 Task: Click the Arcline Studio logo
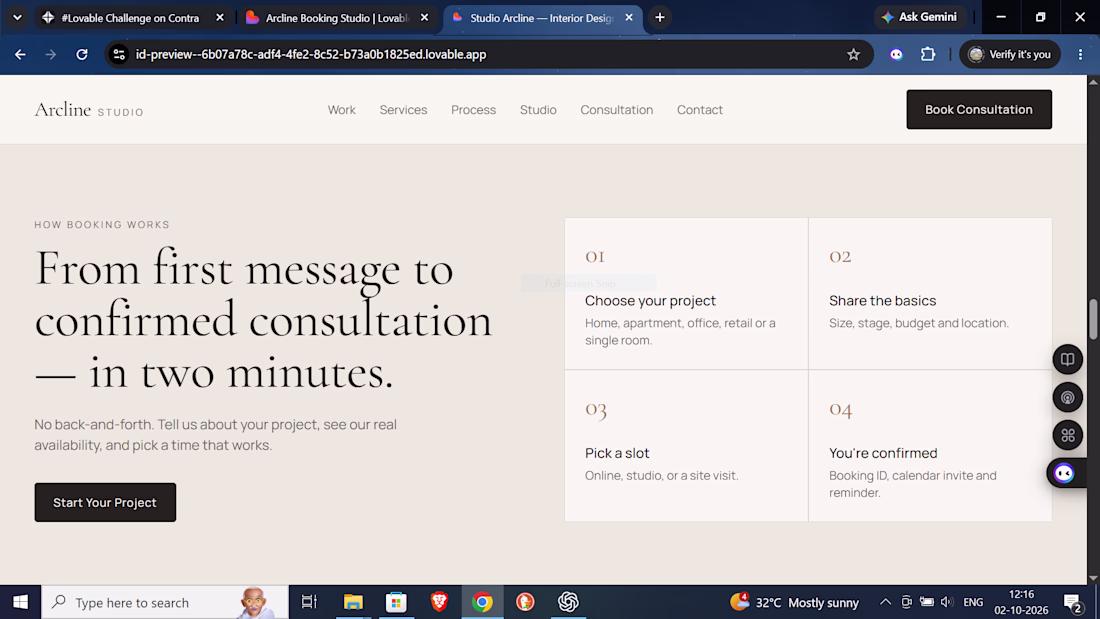coord(89,110)
